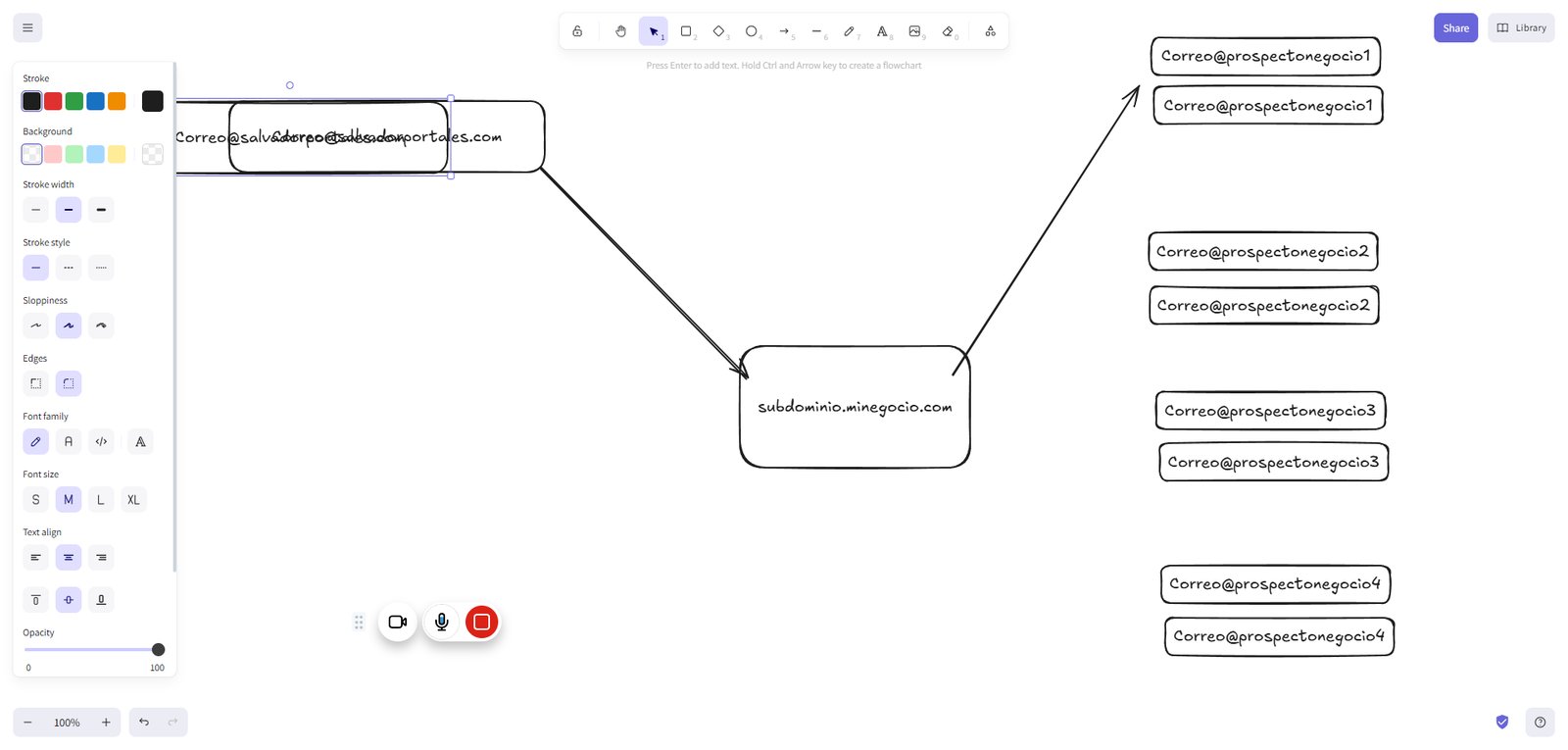The height and width of the screenshot is (750, 1568).
Task: Open the more fonts picker
Action: pos(140,441)
